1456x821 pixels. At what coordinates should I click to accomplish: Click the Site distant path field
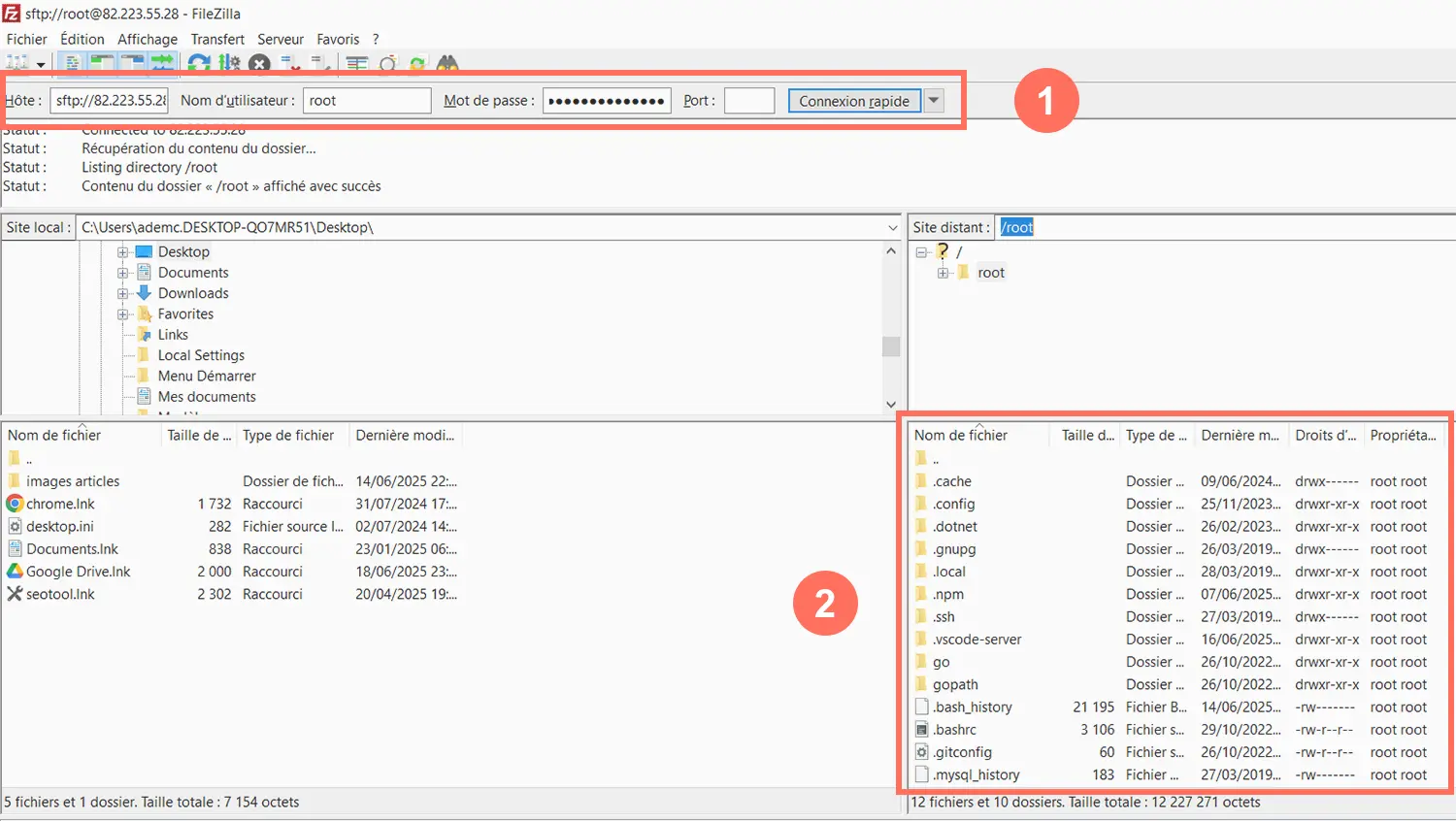point(1225,227)
